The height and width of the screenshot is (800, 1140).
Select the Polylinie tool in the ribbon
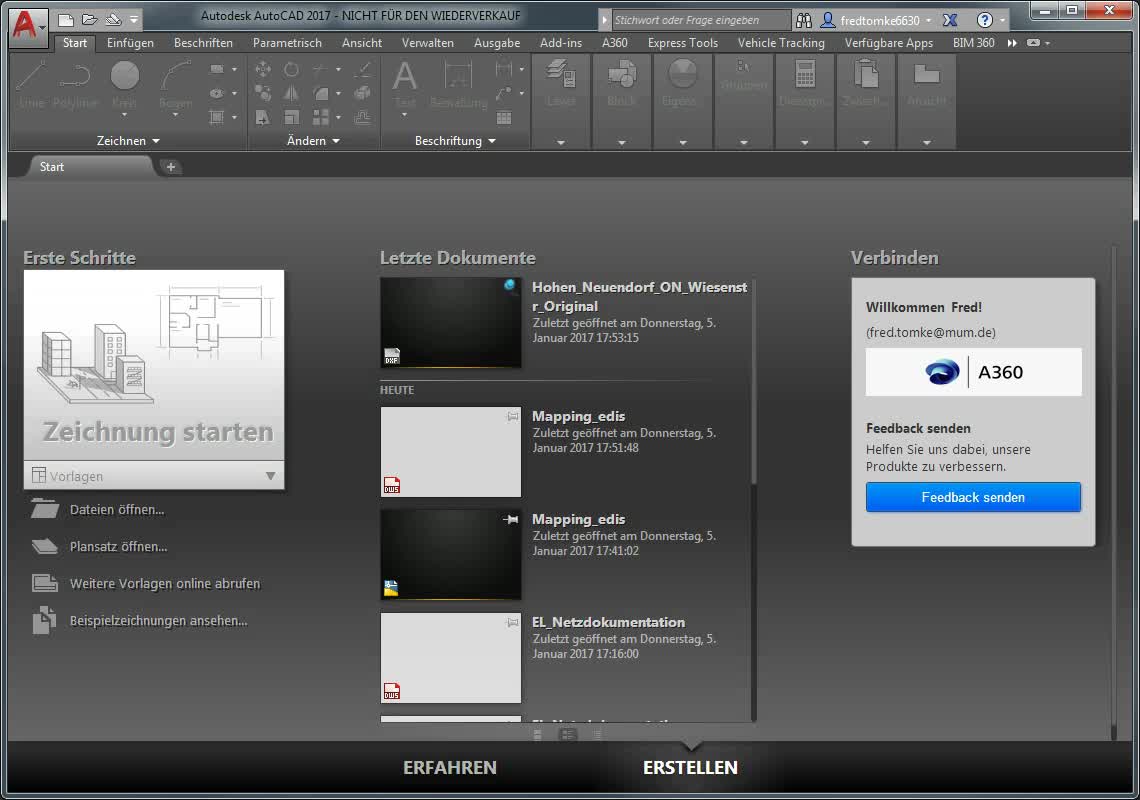(x=75, y=87)
